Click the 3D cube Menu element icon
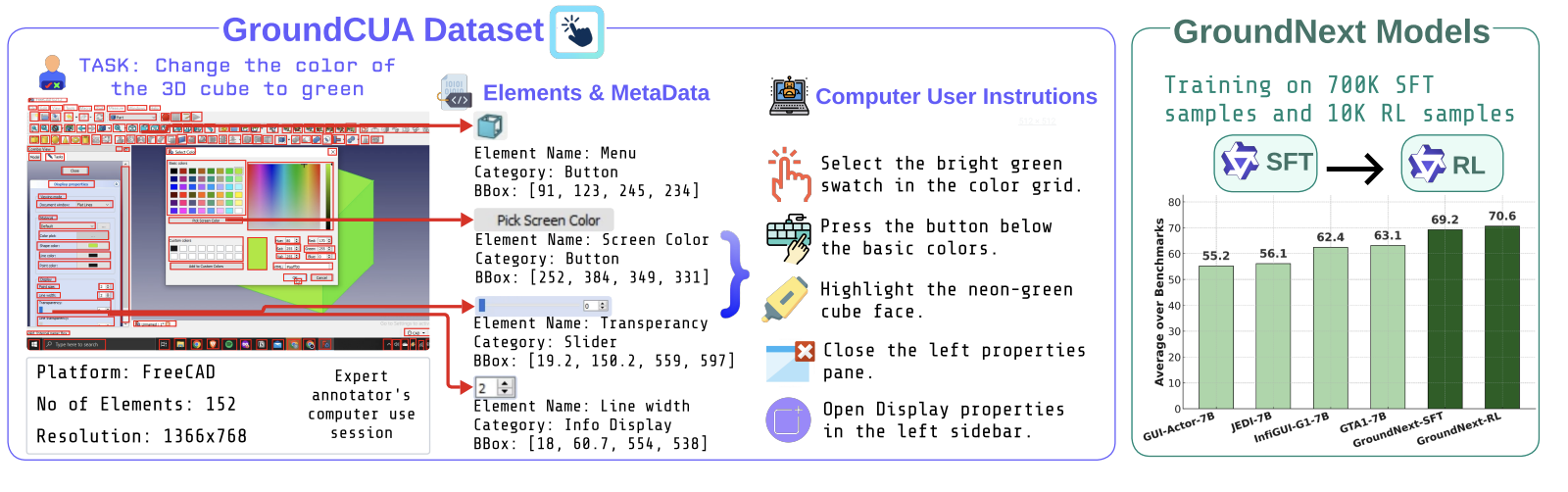 (x=489, y=125)
